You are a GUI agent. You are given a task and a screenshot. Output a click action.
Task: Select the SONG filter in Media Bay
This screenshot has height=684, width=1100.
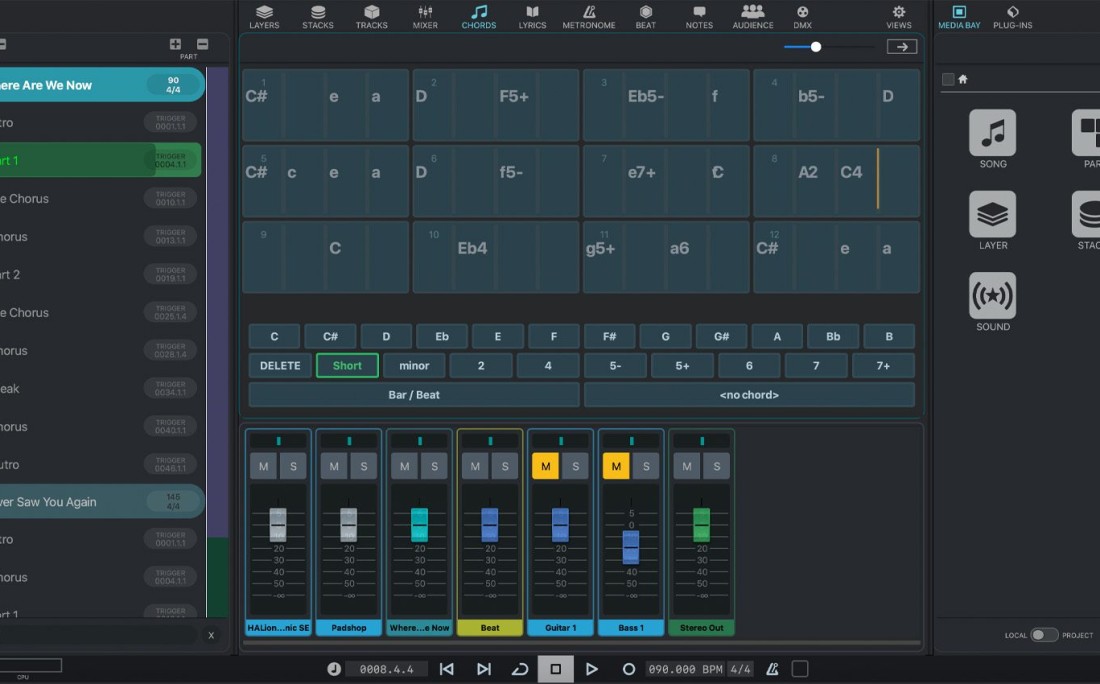click(992, 134)
